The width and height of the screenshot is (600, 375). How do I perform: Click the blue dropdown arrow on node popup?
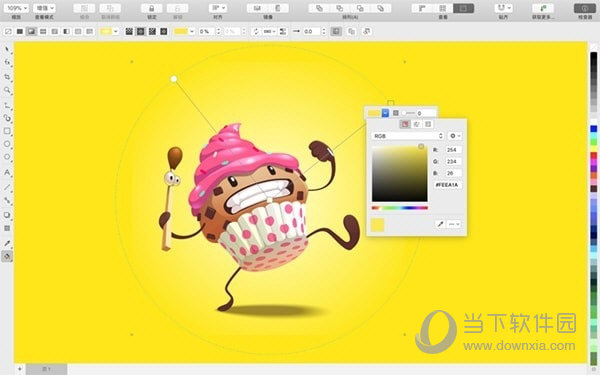(385, 113)
